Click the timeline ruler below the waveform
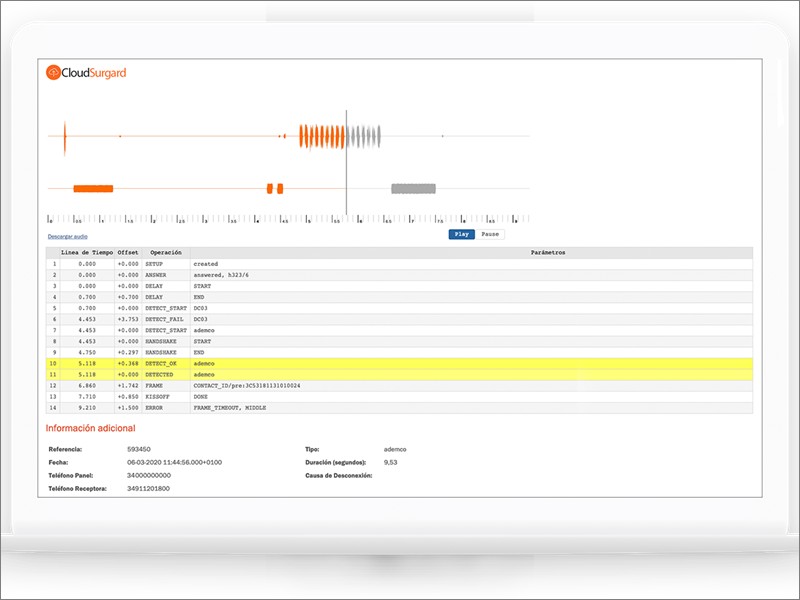 point(288,218)
